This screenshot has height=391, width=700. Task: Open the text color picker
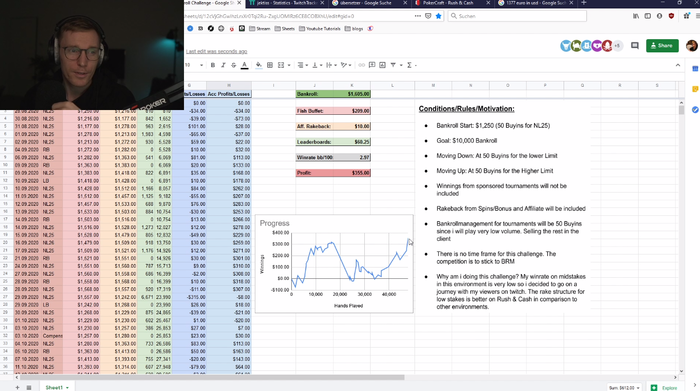pos(244,65)
